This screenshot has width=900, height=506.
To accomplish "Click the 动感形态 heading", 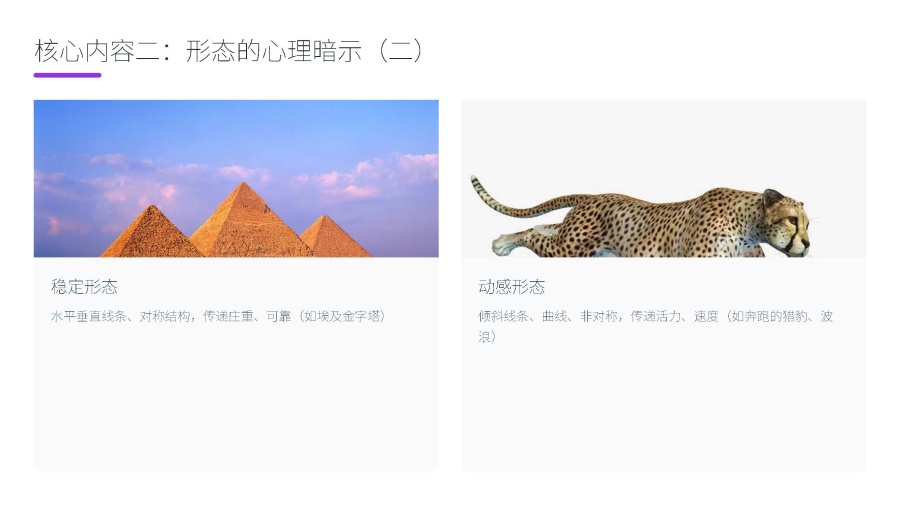I will pos(511,287).
